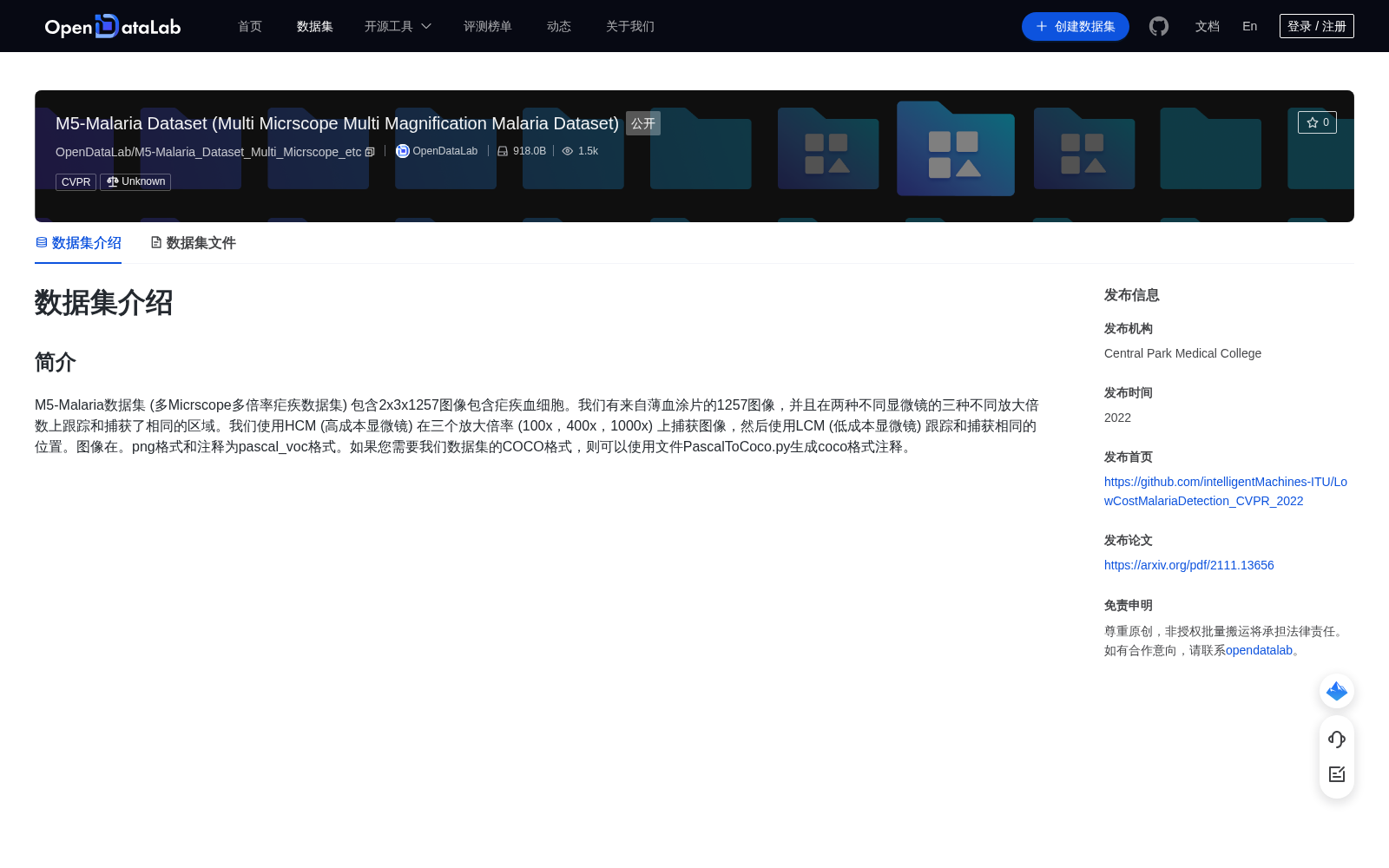1389x868 pixels.
Task: Click the license scale icon on Unknown tag
Action: click(x=113, y=181)
